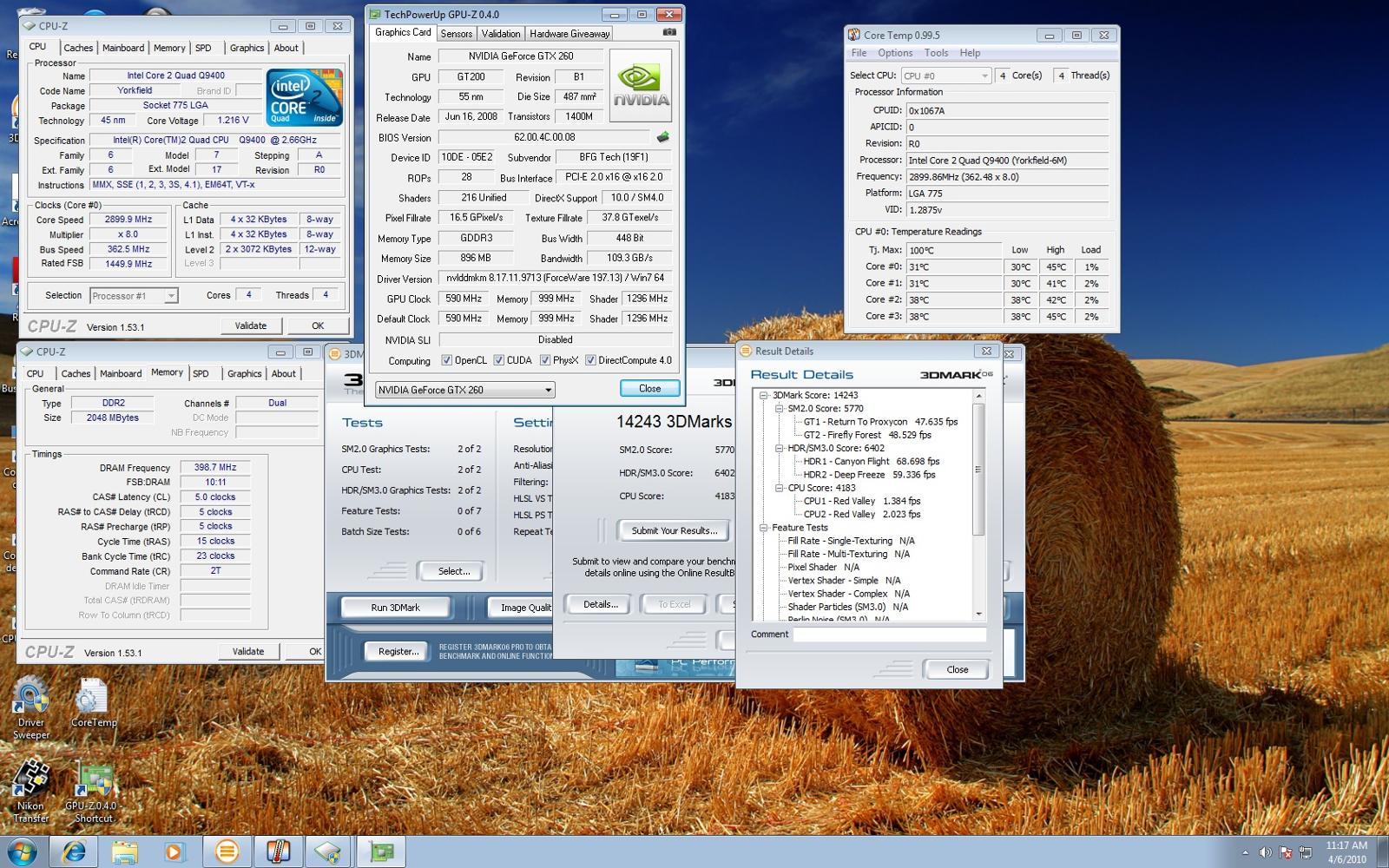
Task: Select HDR2 - Deep Freeze result row
Action: point(869,475)
